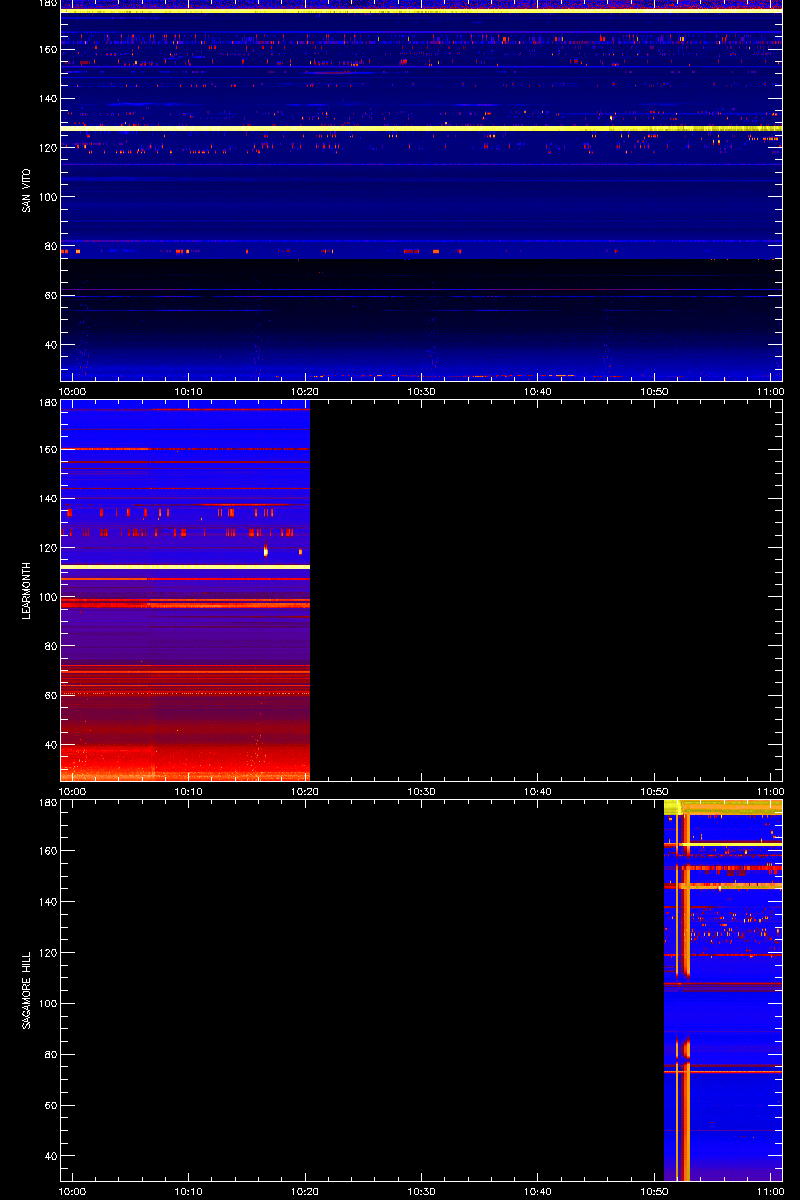Viewport: 800px width, 1200px height.
Task: Click 100 frequency label on San Vito axis
Action: pos(47,197)
